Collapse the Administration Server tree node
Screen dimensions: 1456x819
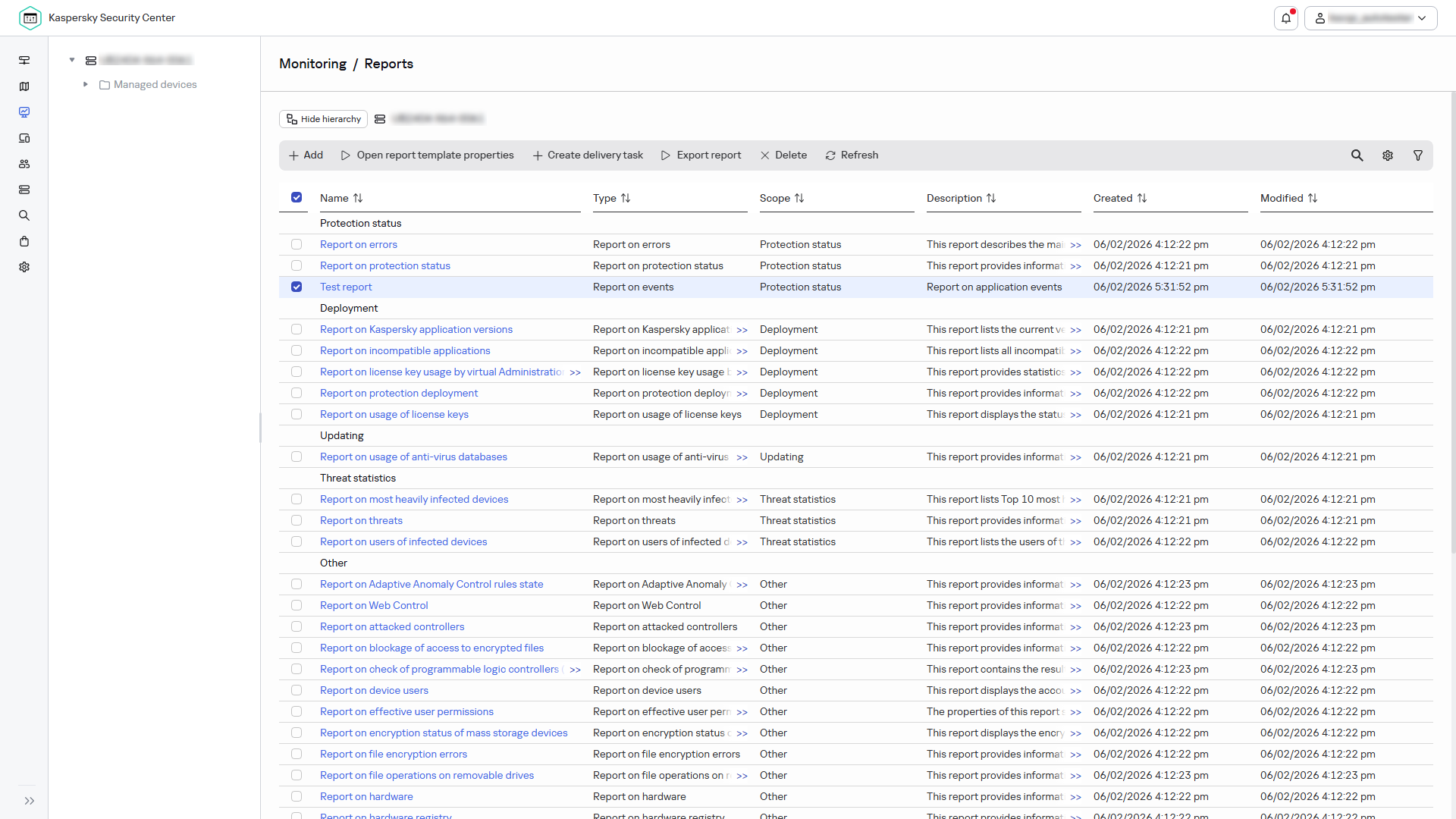pos(72,60)
